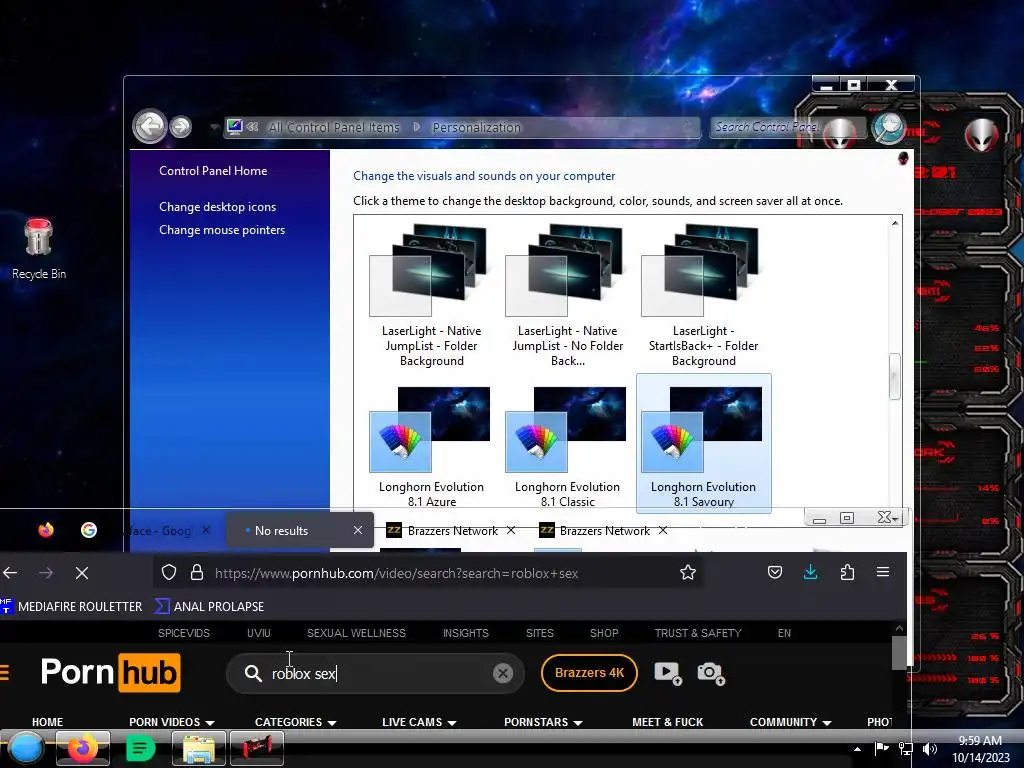Viewport: 1024px width, 768px height.
Task: Click the browser page scrollbar thumb
Action: 899,652
